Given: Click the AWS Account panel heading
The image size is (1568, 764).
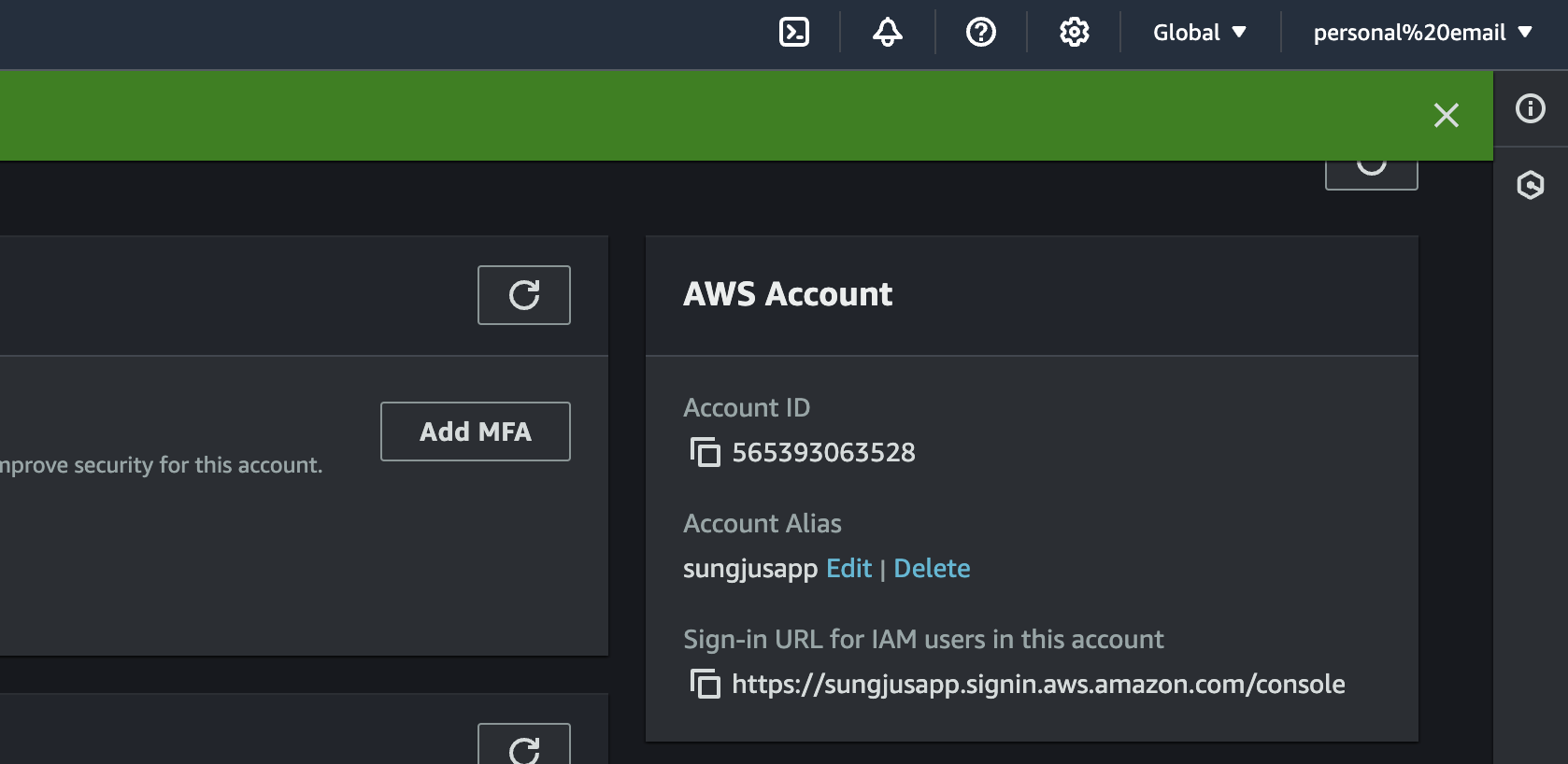Looking at the screenshot, I should [x=788, y=294].
